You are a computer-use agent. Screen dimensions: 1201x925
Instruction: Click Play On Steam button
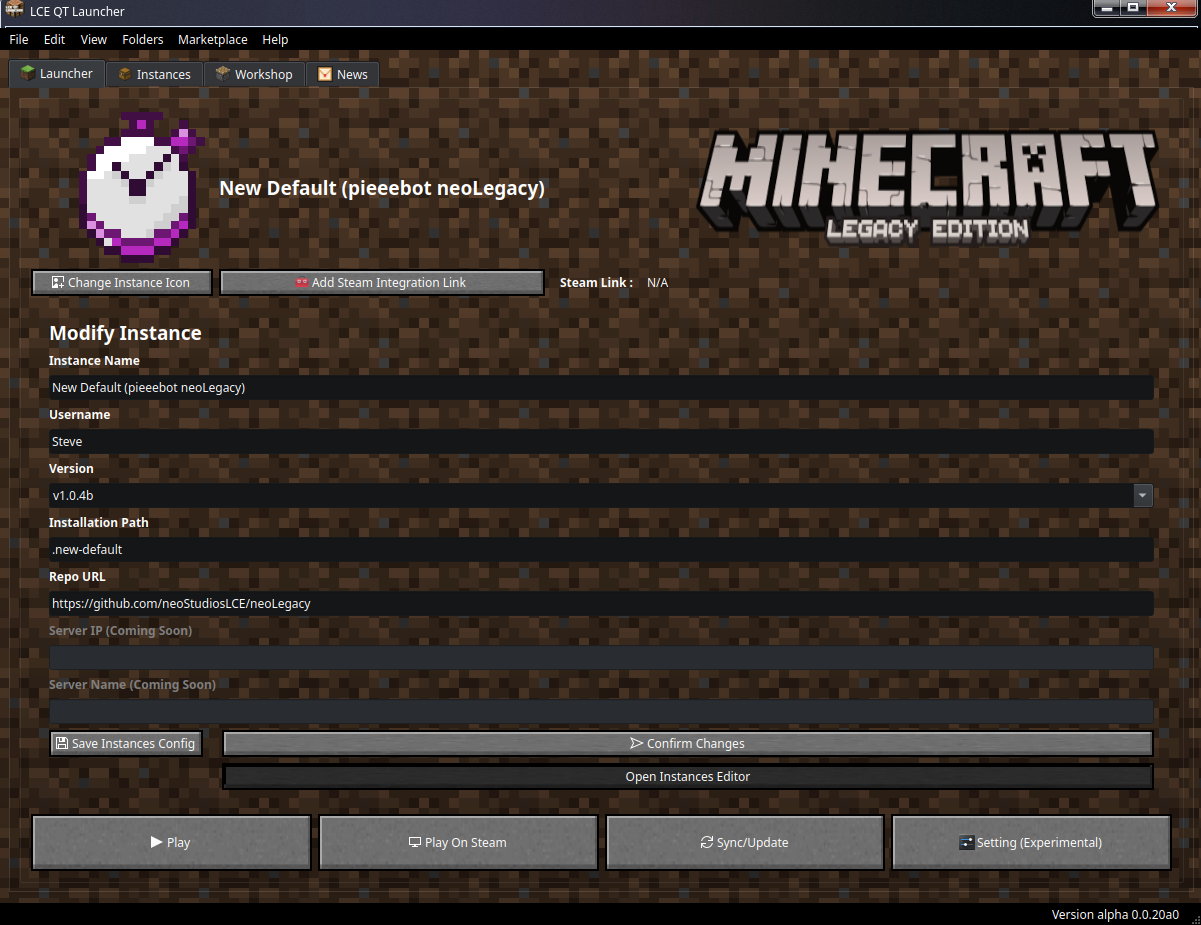click(458, 842)
